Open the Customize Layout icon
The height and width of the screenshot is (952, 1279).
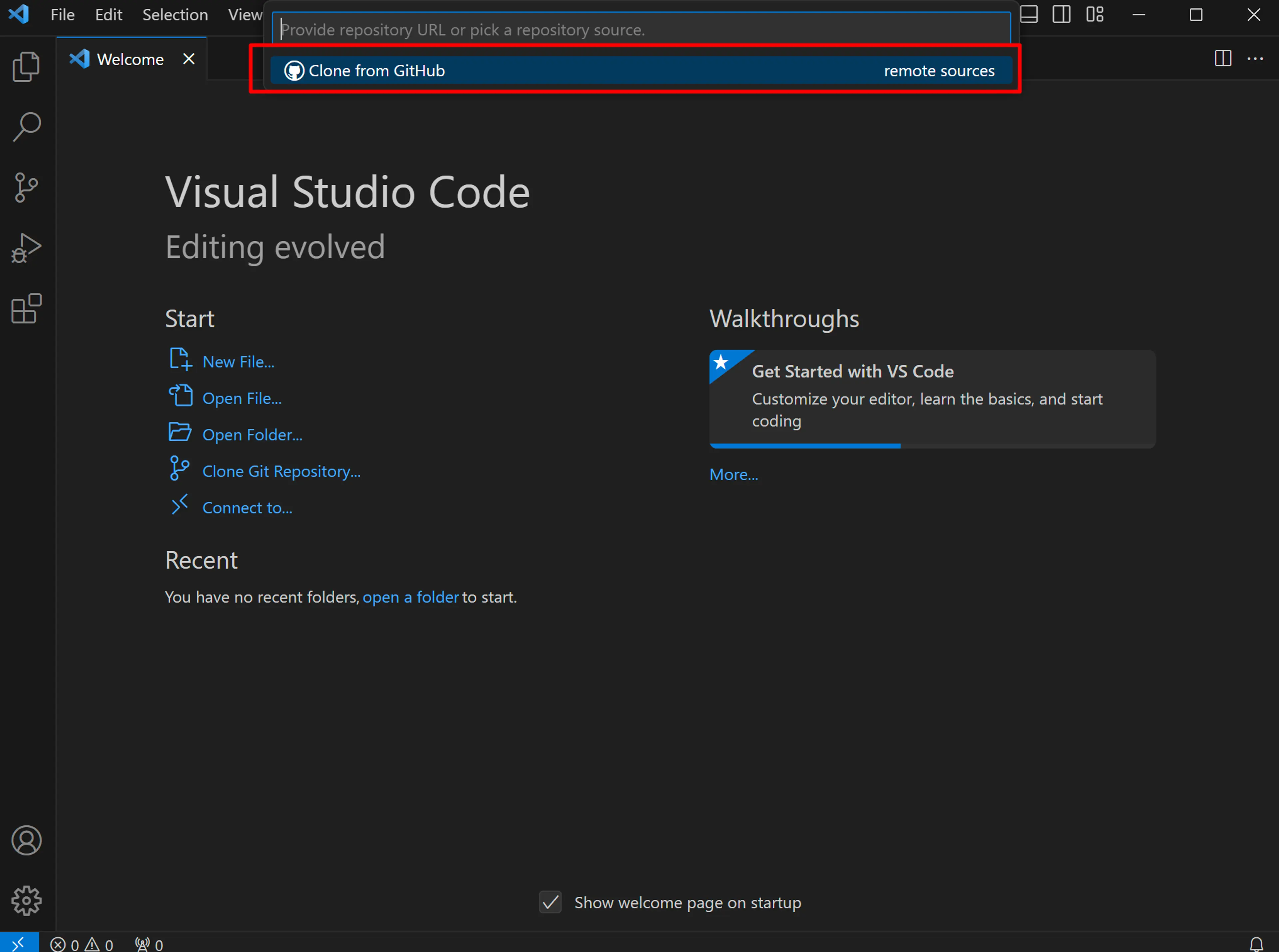pos(1094,14)
